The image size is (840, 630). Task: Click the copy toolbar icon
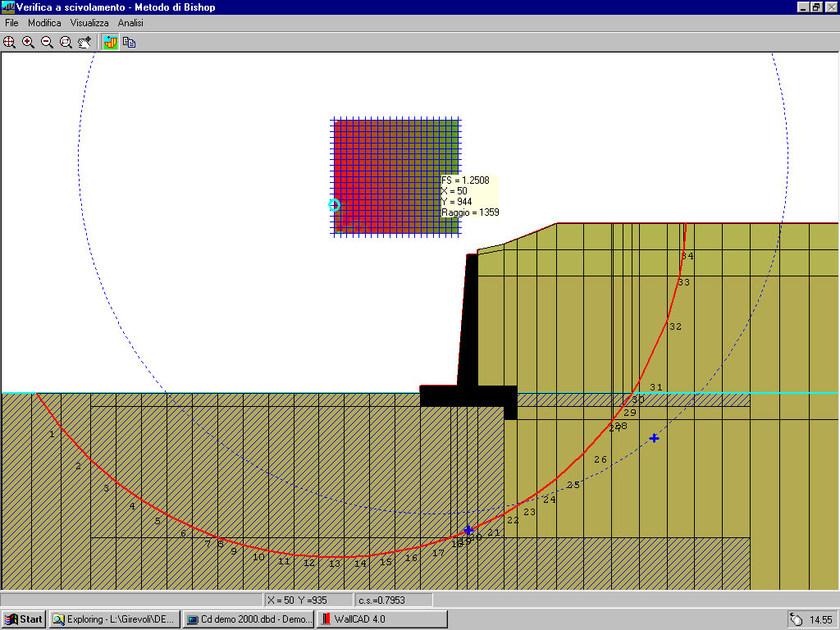[129, 42]
